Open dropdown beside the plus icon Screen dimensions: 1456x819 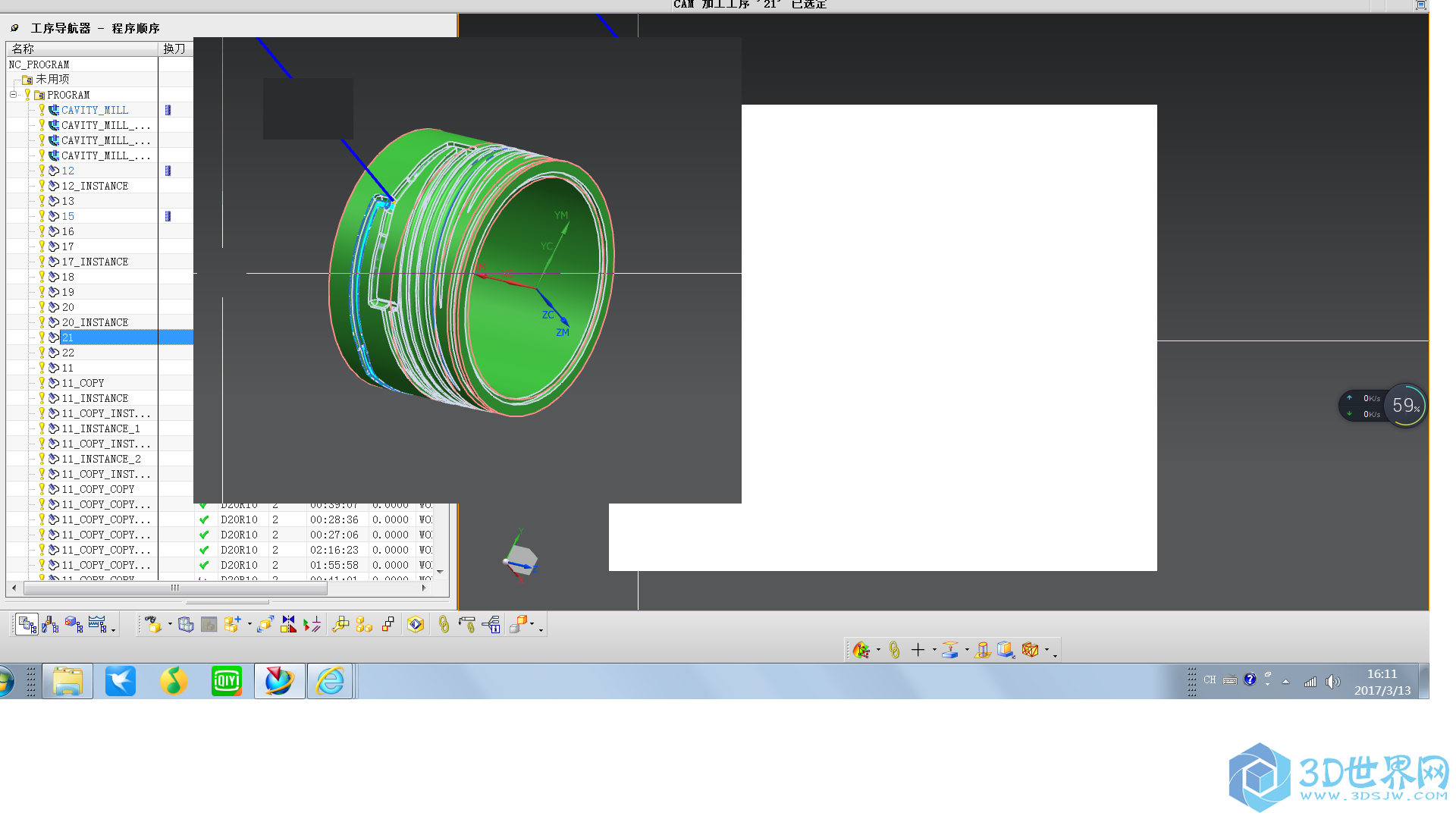click(934, 650)
